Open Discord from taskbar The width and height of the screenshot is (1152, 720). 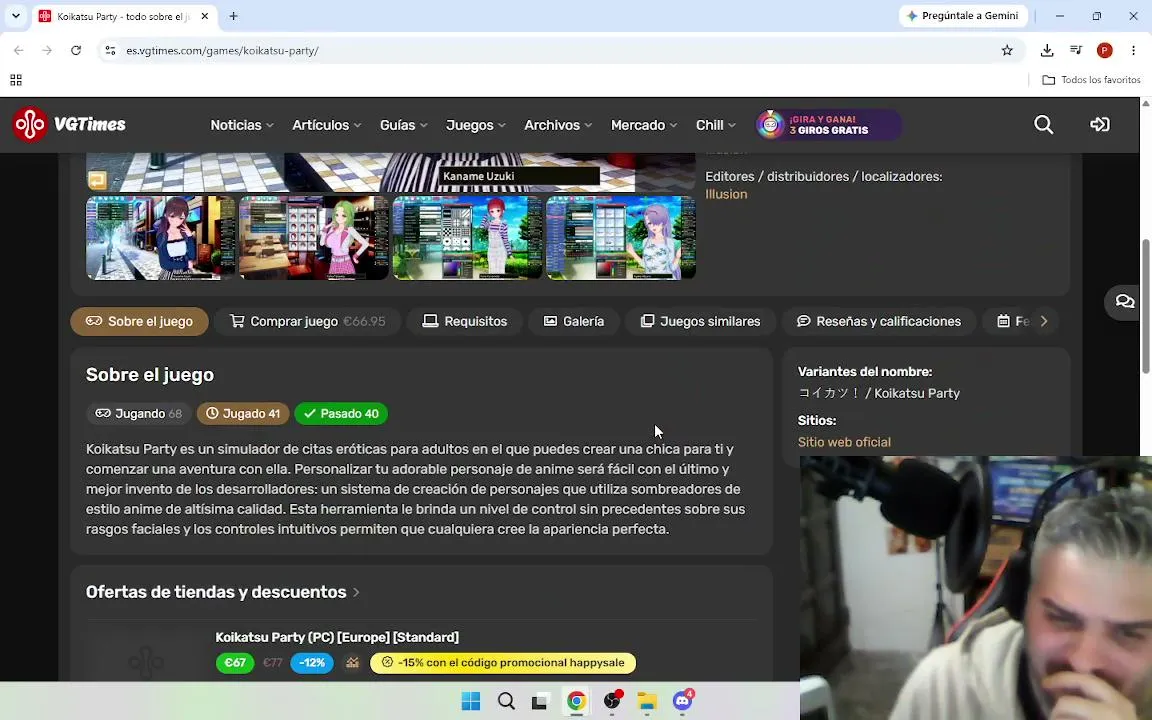pos(683,701)
